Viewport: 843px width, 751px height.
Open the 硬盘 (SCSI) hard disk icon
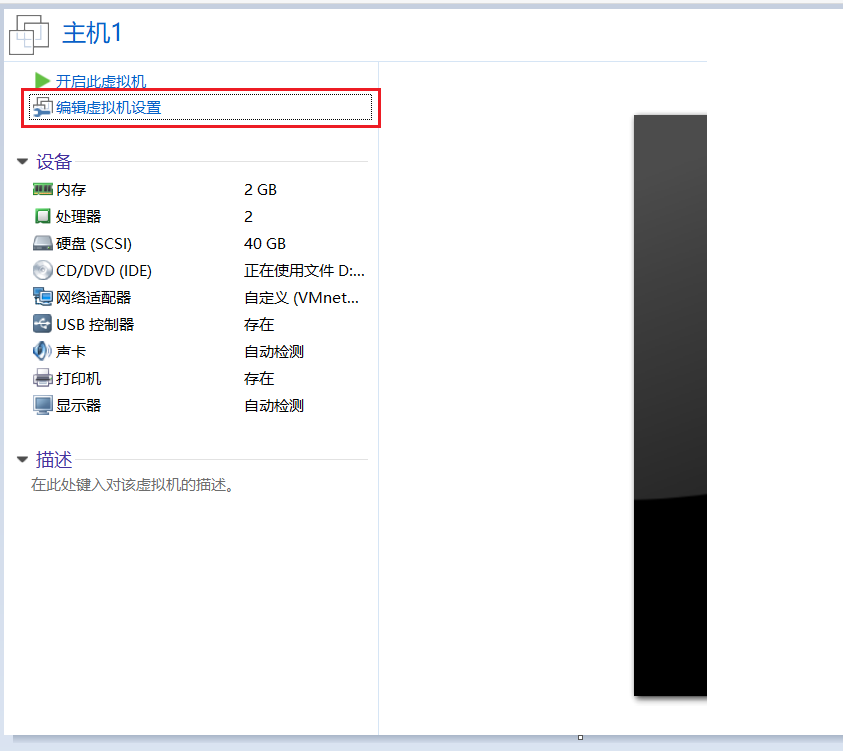43,243
